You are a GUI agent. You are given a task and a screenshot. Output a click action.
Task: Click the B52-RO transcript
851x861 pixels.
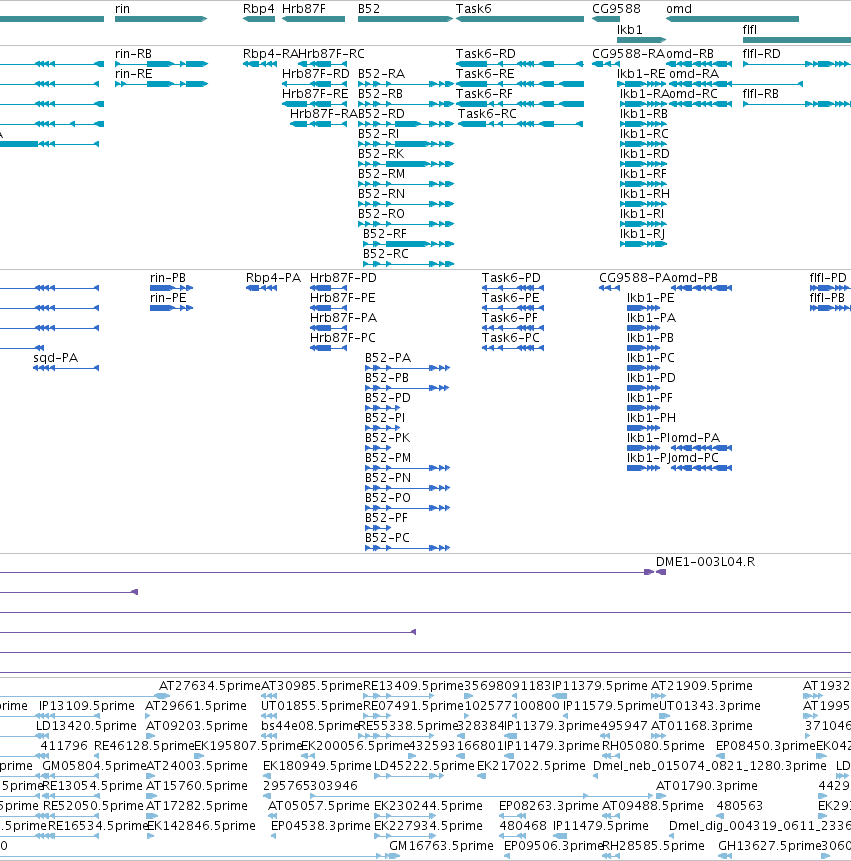406,224
